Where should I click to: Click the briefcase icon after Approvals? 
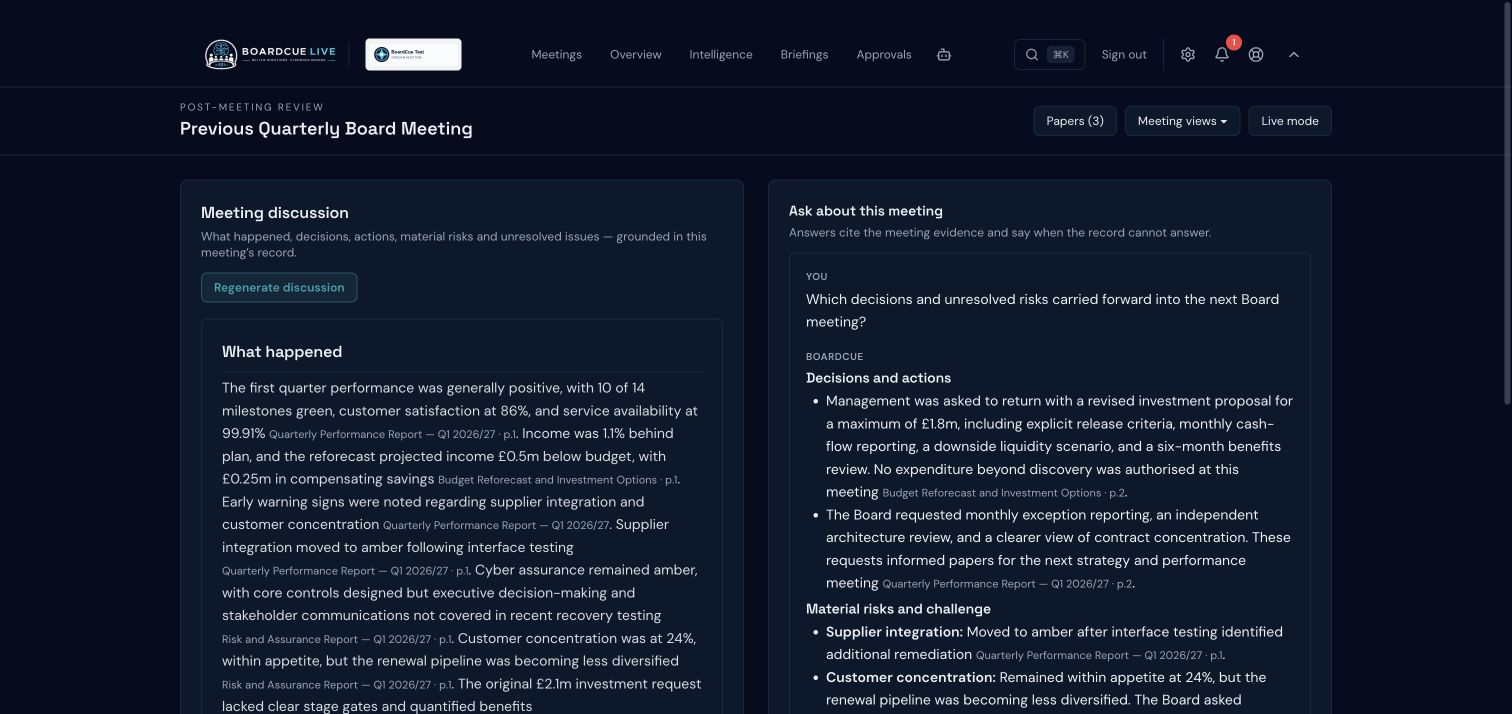[944, 55]
